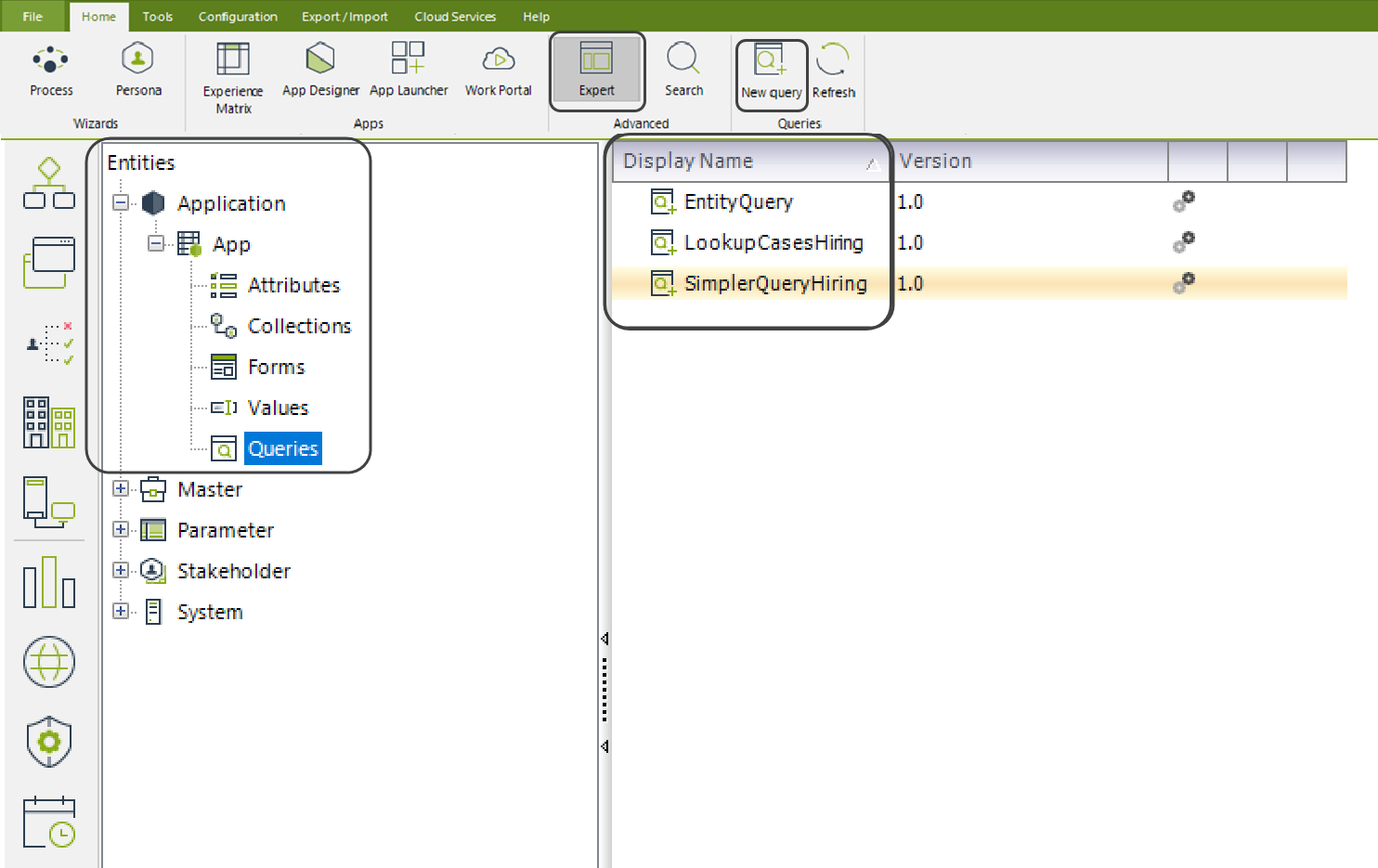Image resolution: width=1378 pixels, height=868 pixels.
Task: Select the Master tree label
Action: point(210,489)
